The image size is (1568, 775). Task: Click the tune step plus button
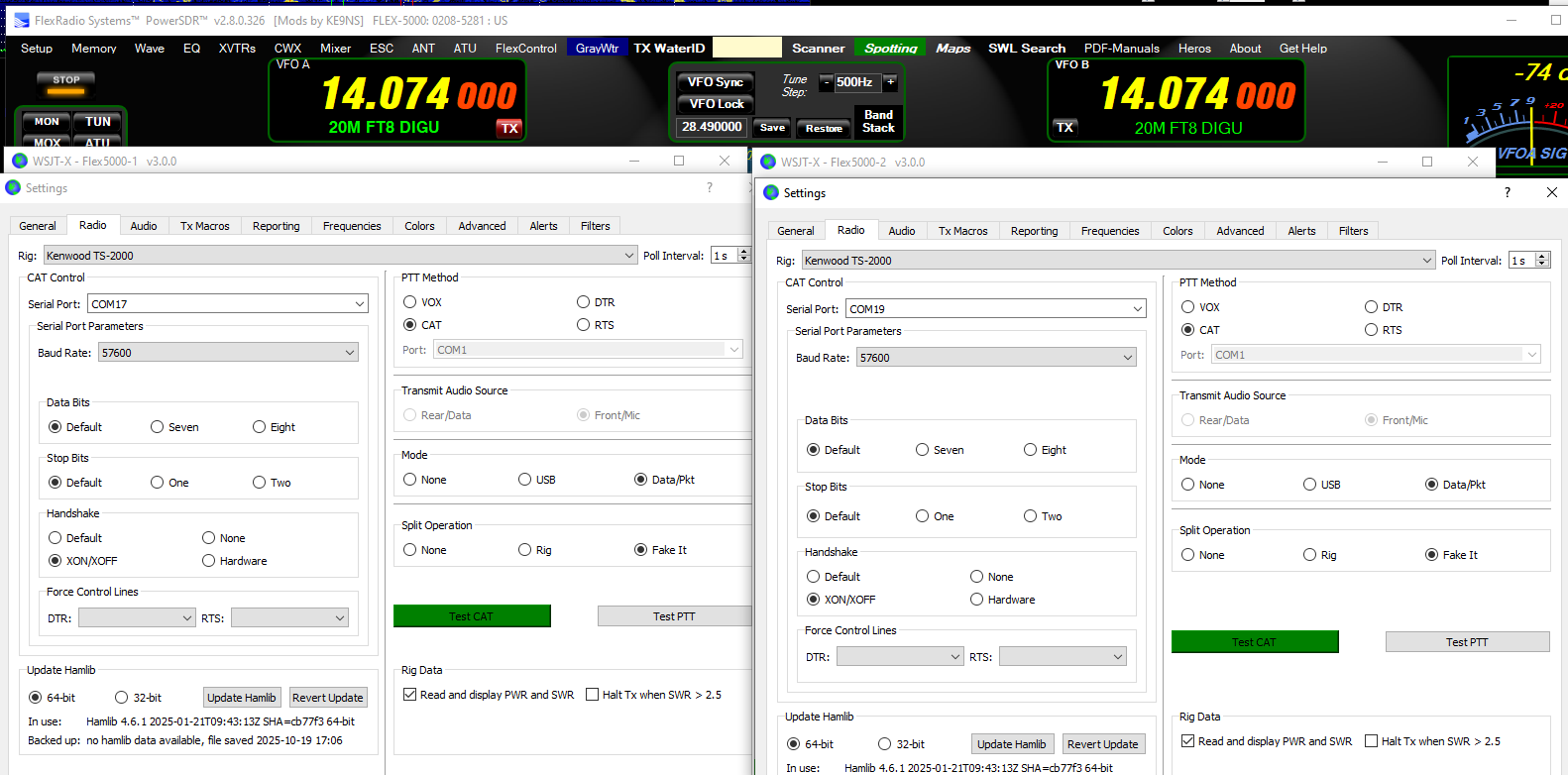889,82
